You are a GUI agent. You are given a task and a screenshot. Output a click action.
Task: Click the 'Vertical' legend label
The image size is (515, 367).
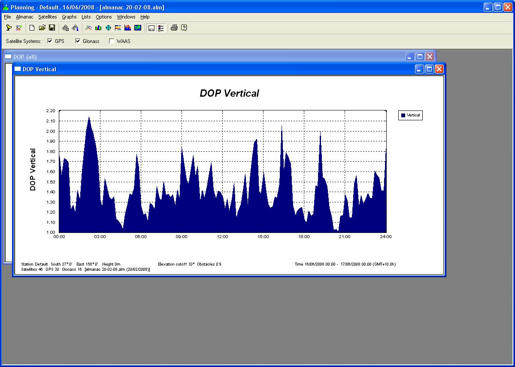[x=414, y=115]
